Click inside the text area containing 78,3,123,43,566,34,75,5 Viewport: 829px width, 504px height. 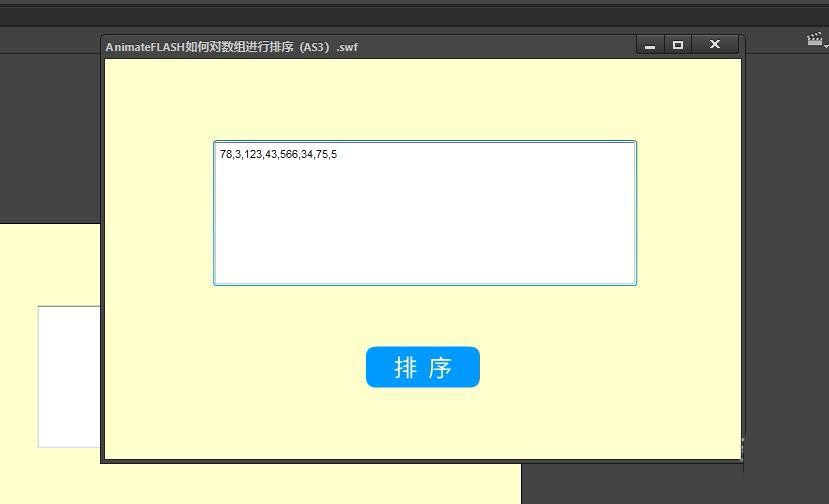[x=425, y=213]
